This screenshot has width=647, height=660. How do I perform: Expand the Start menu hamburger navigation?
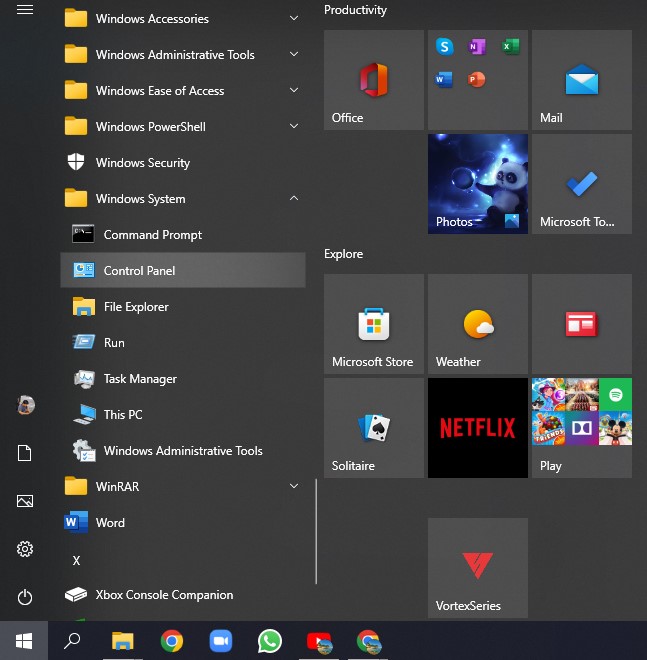tap(25, 9)
